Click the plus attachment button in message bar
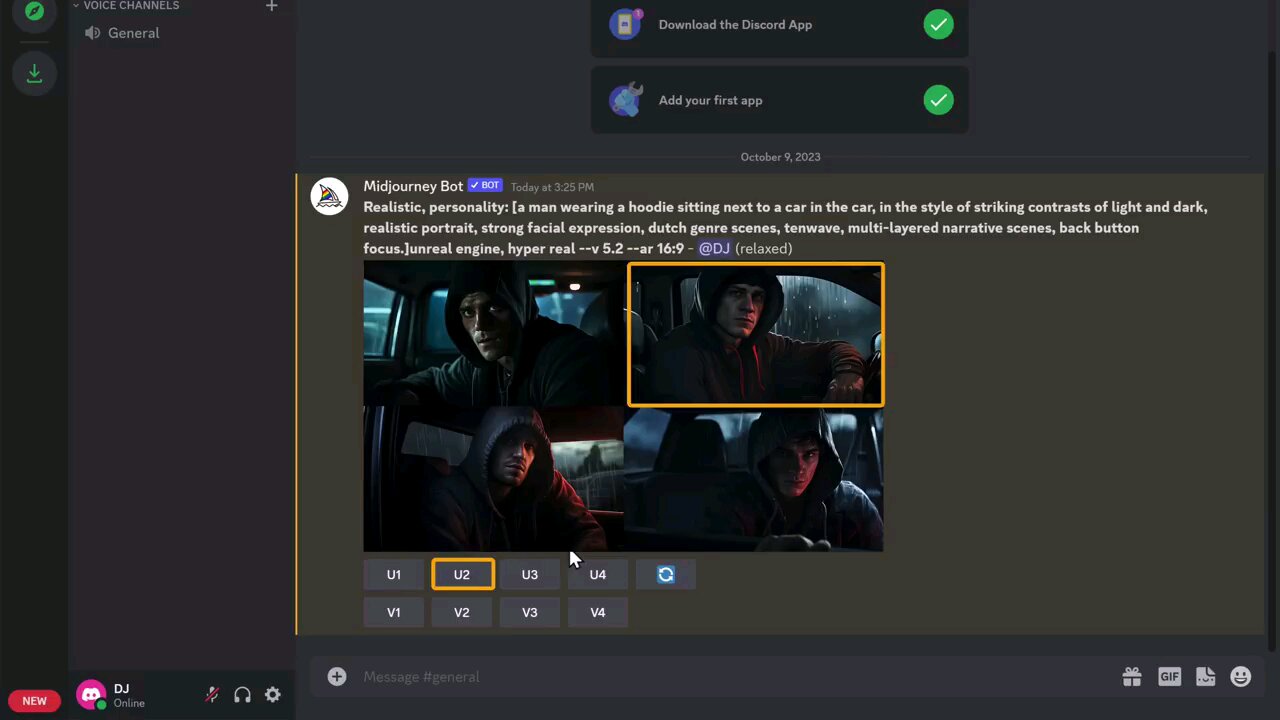Image resolution: width=1280 pixels, height=720 pixels. coord(337,677)
